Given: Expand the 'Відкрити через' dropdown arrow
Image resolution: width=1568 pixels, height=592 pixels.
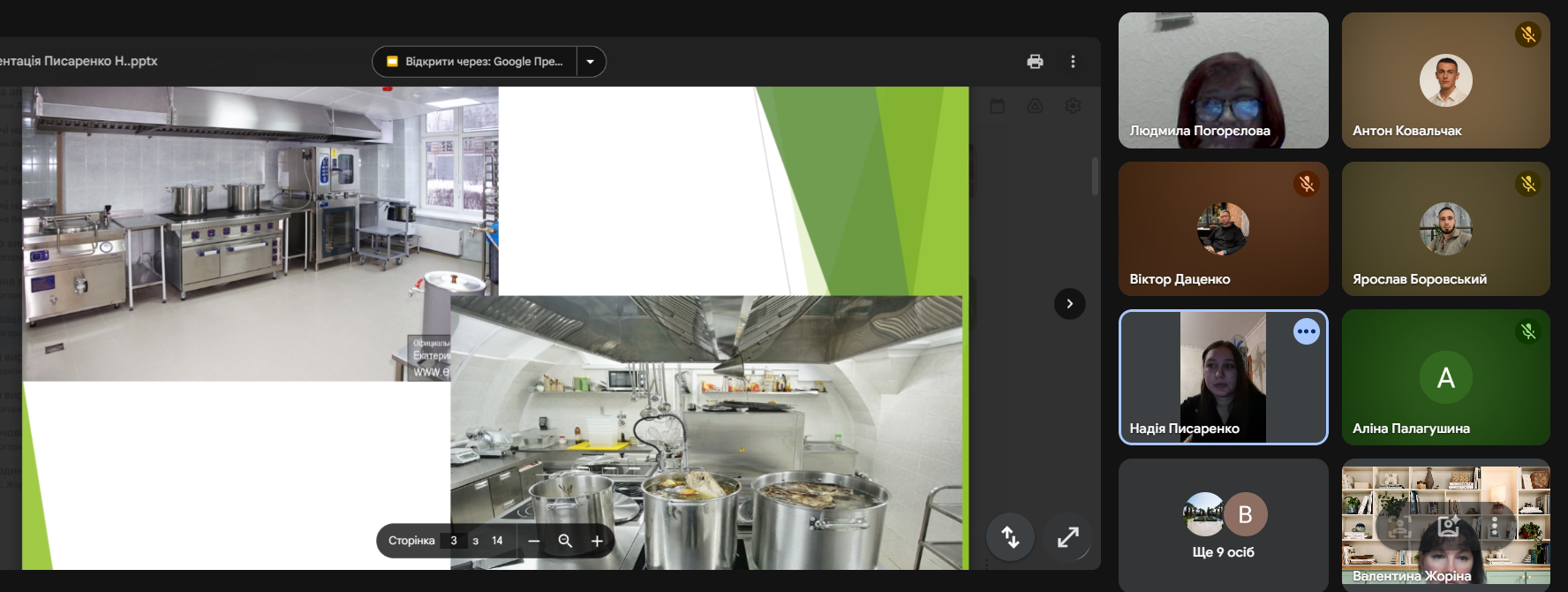Looking at the screenshot, I should [591, 62].
